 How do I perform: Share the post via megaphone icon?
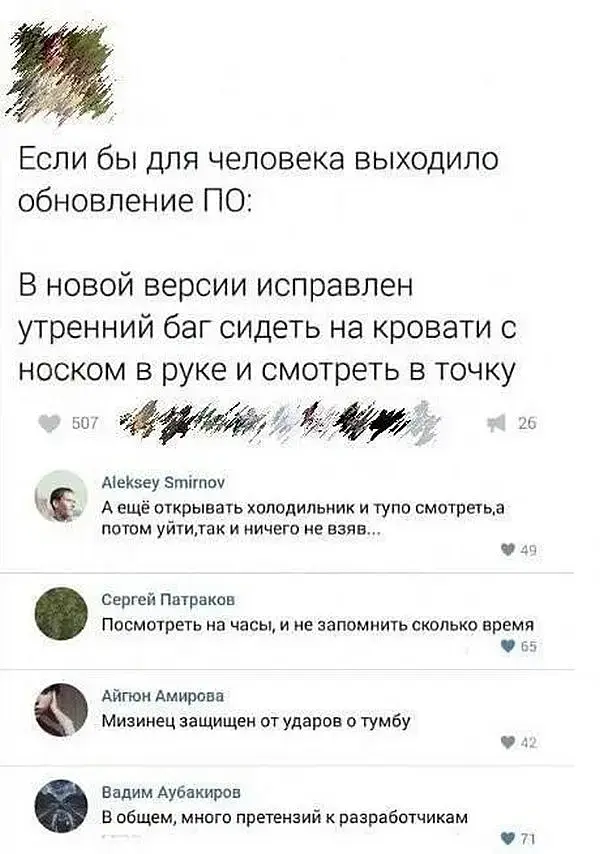click(496, 423)
